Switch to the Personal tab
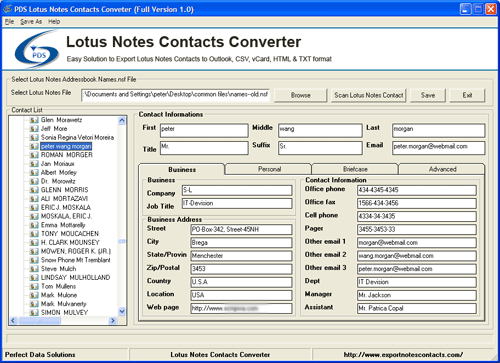Screen dimensions: 500x363 [x=269, y=169]
